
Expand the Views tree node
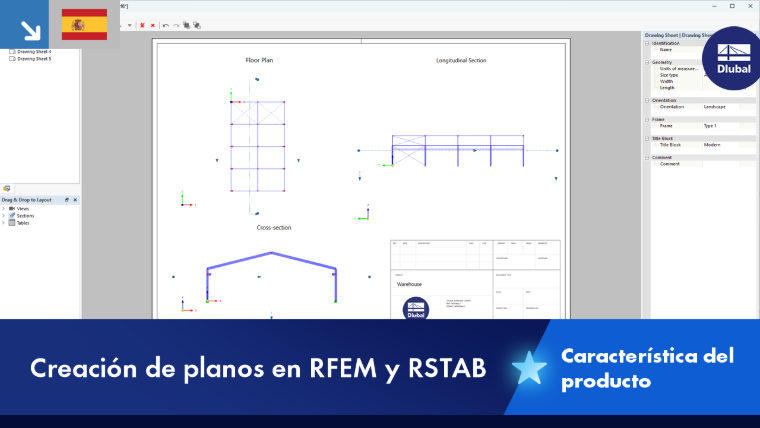[x=3, y=208]
